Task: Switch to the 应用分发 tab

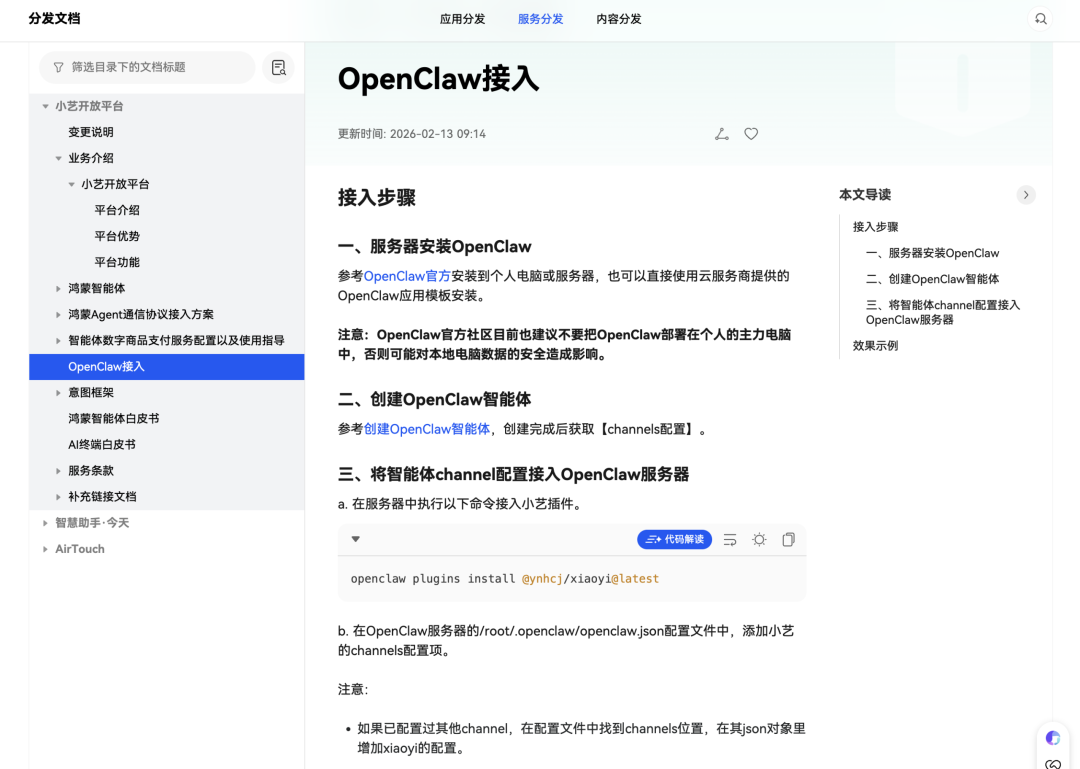Action: point(462,19)
